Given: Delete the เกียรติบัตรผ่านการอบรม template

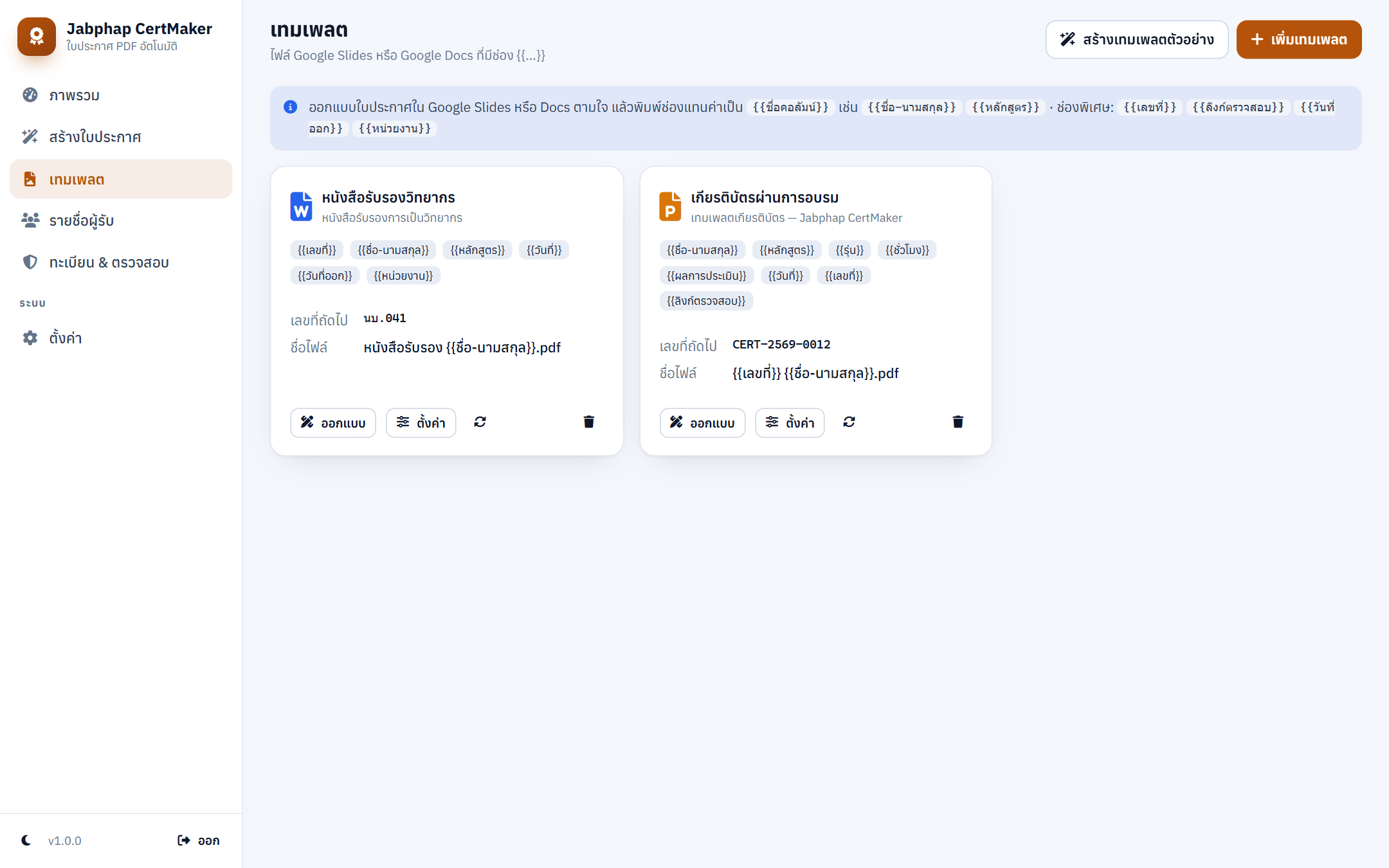Looking at the screenshot, I should [958, 422].
